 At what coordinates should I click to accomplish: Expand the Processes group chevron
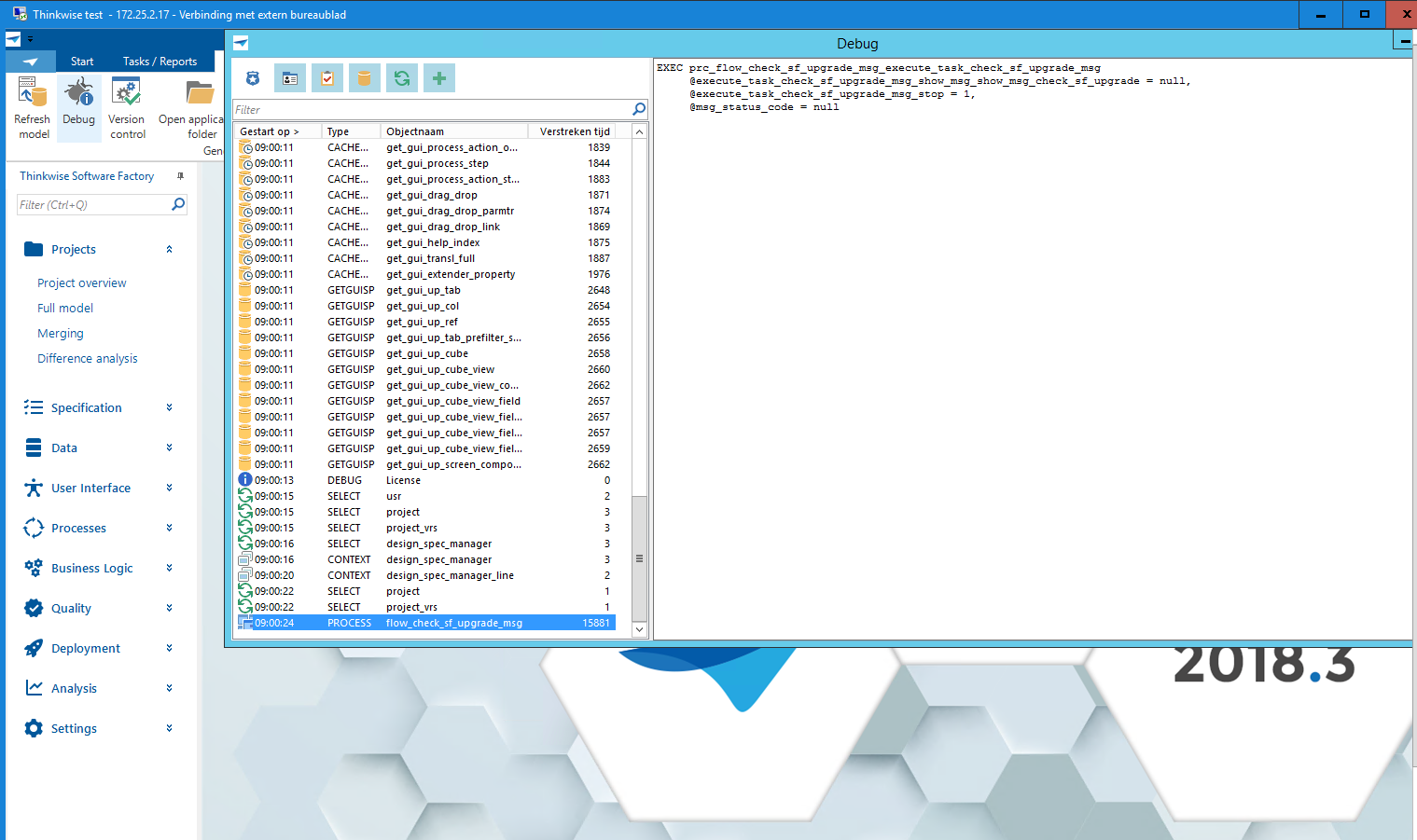click(x=169, y=528)
